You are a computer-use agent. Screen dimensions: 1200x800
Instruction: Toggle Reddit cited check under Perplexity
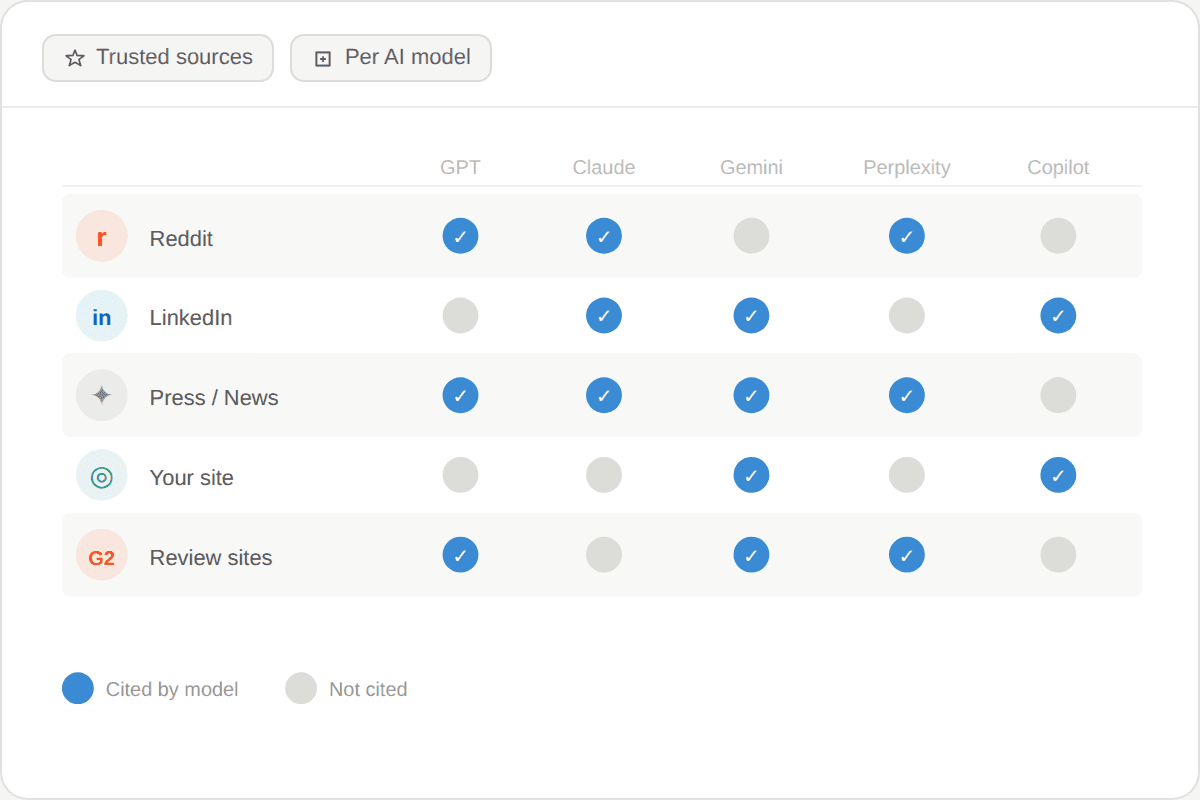907,236
